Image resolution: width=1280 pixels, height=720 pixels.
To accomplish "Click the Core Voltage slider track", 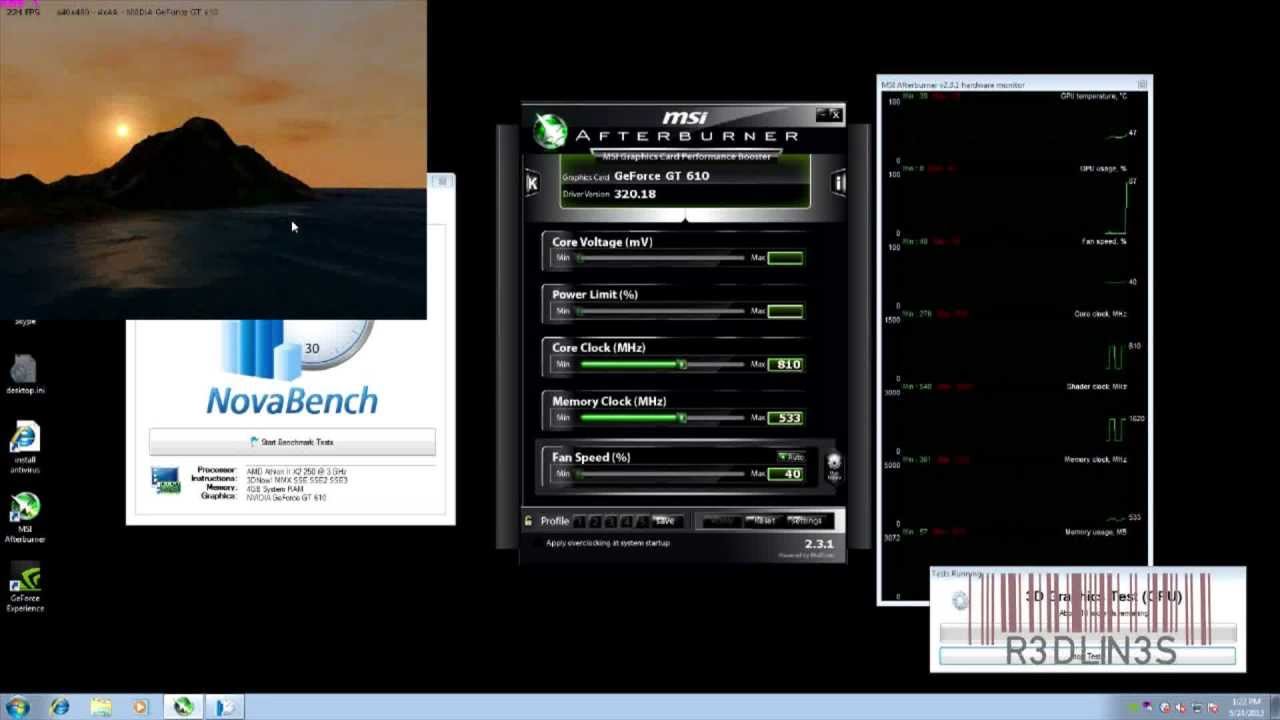I will click(661, 258).
